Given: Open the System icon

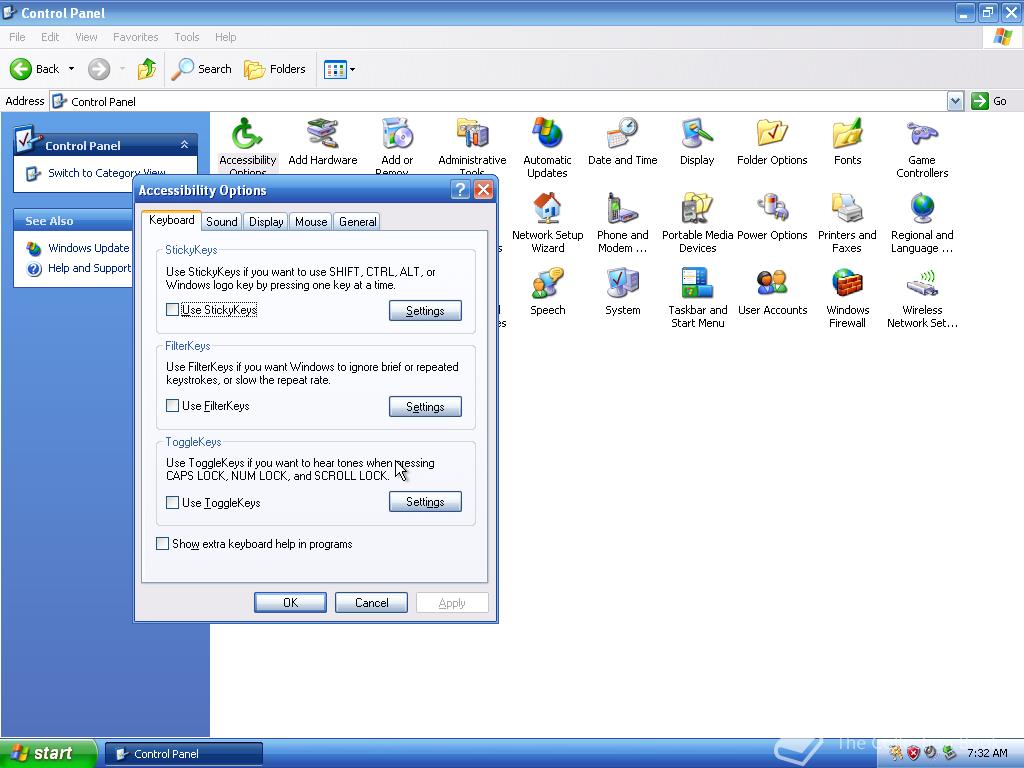Looking at the screenshot, I should (x=622, y=291).
